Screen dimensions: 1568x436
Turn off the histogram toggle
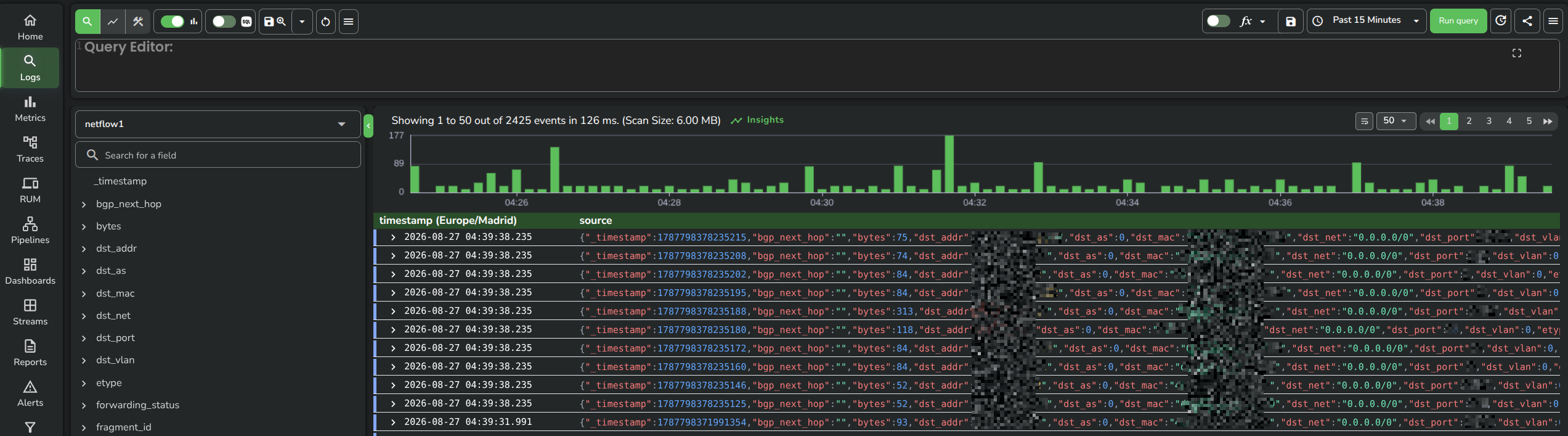[173, 22]
